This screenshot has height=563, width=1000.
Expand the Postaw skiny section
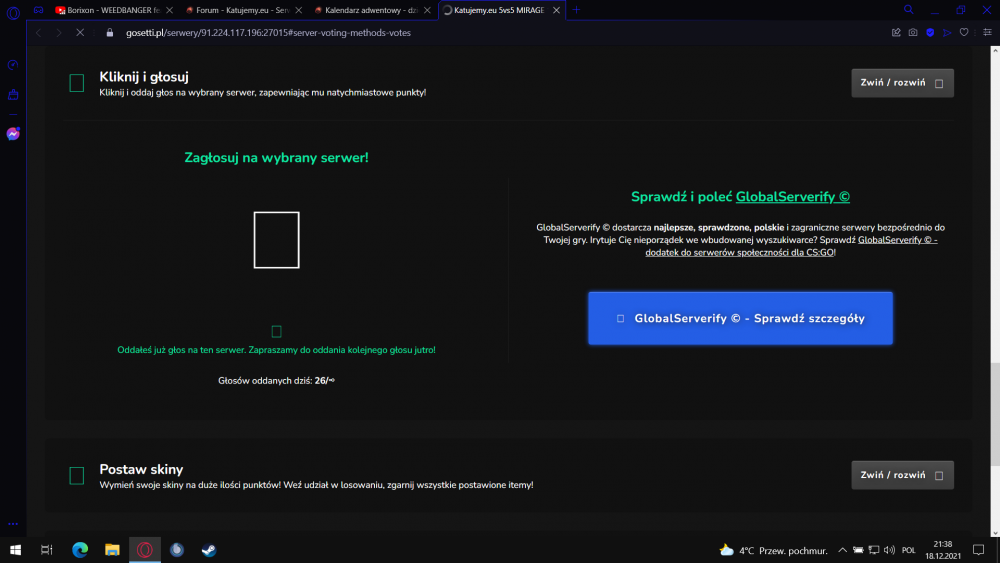[x=902, y=475]
